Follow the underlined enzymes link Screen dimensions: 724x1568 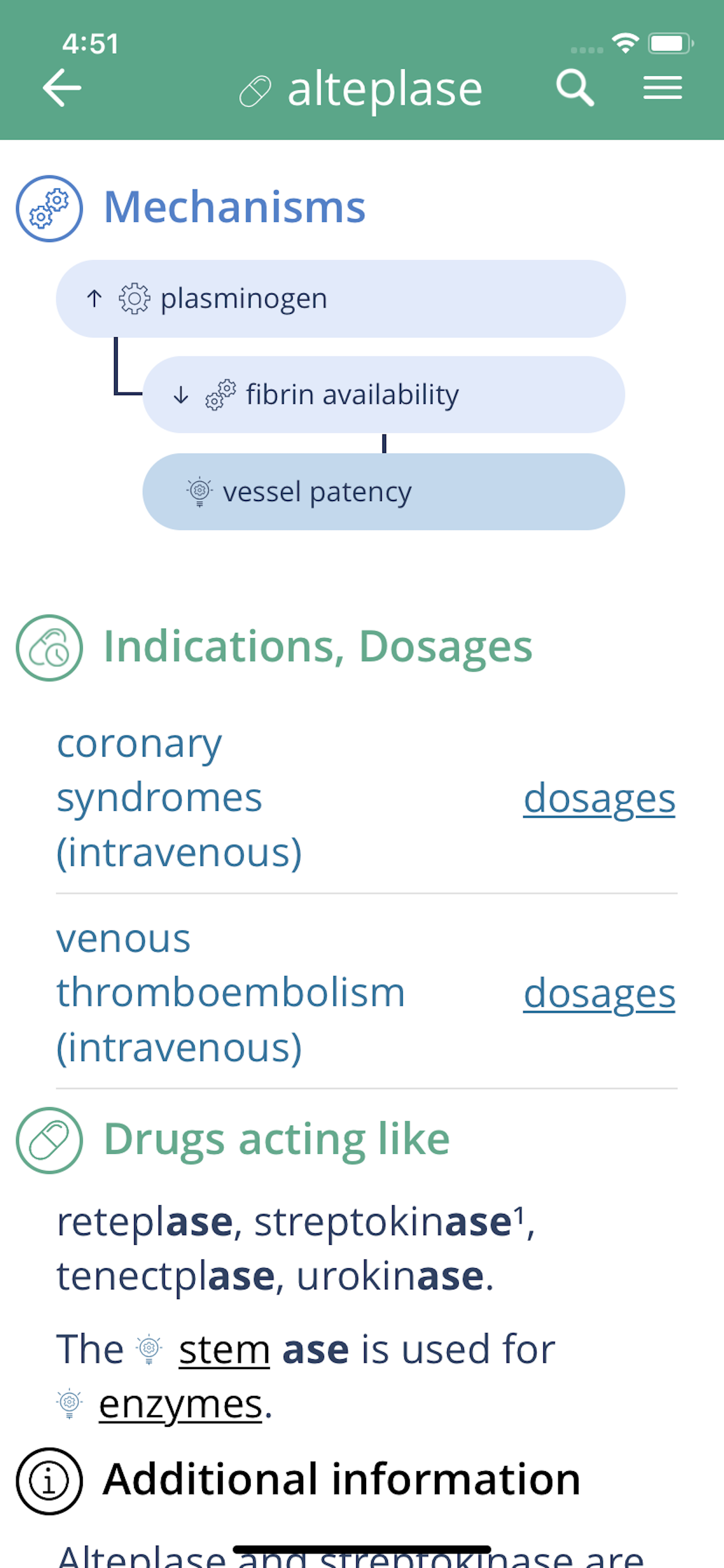181,1404
